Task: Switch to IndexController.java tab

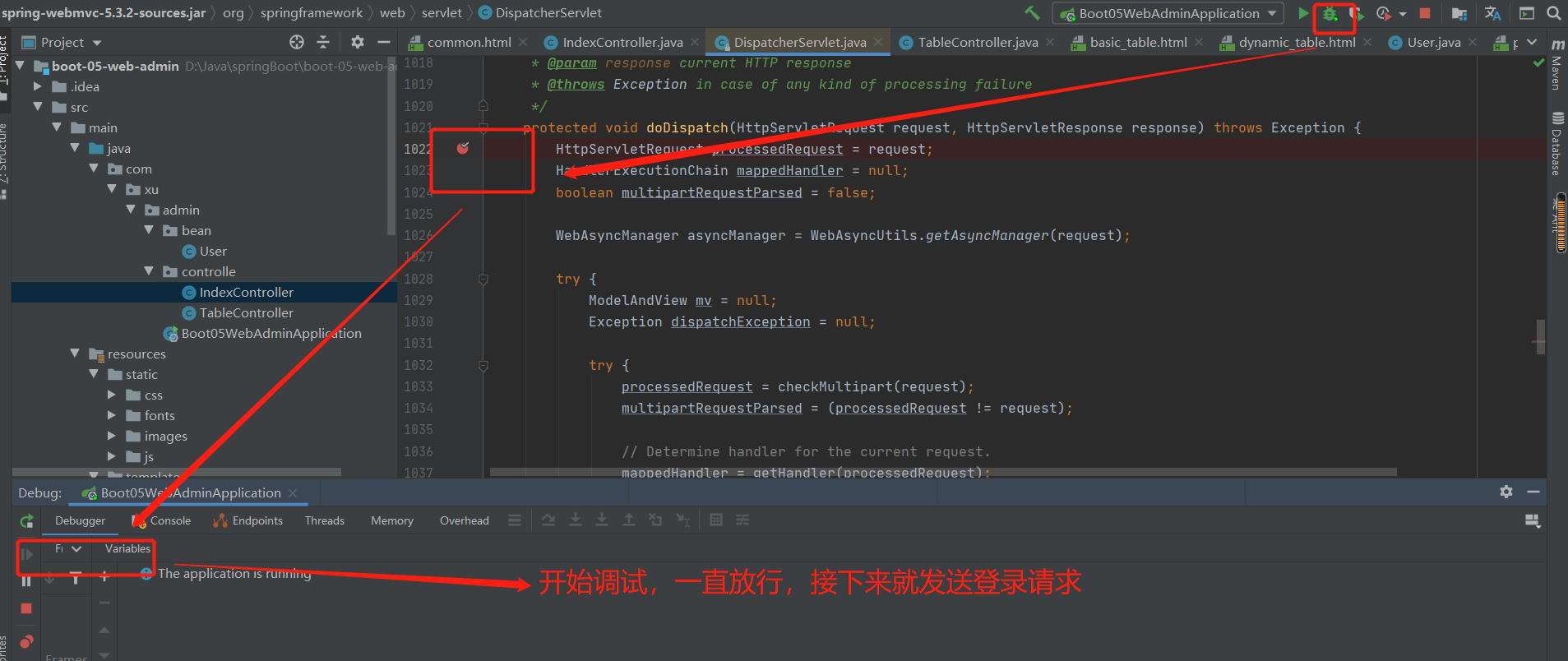Action: coord(622,42)
